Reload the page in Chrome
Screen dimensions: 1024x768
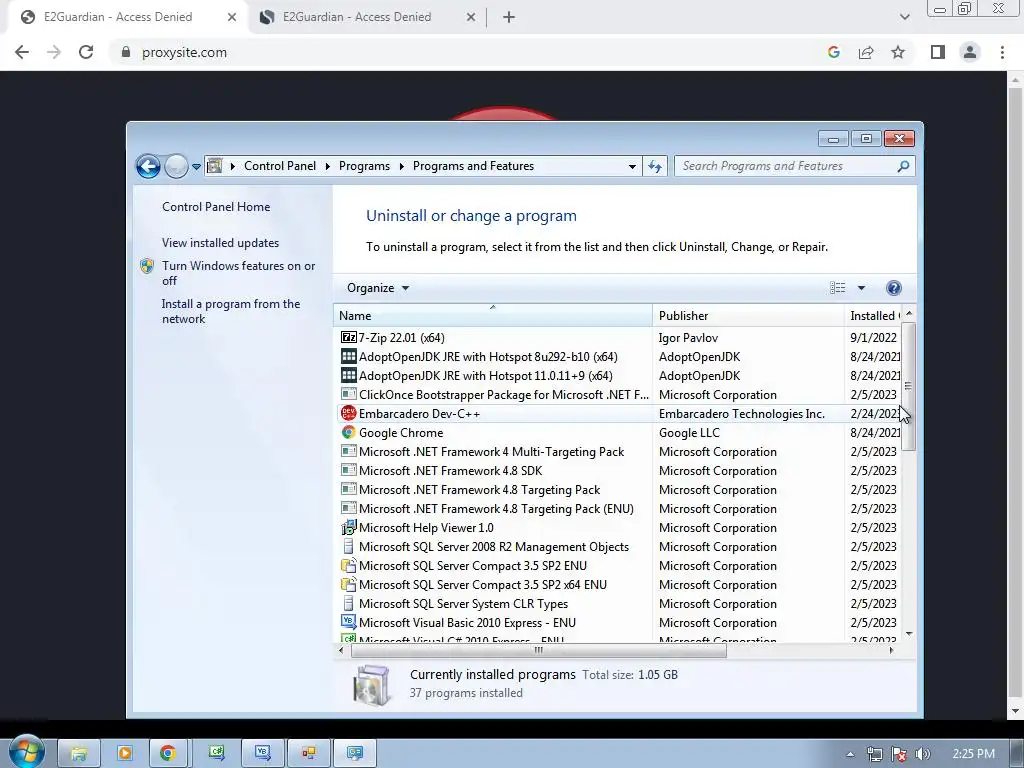coord(86,52)
